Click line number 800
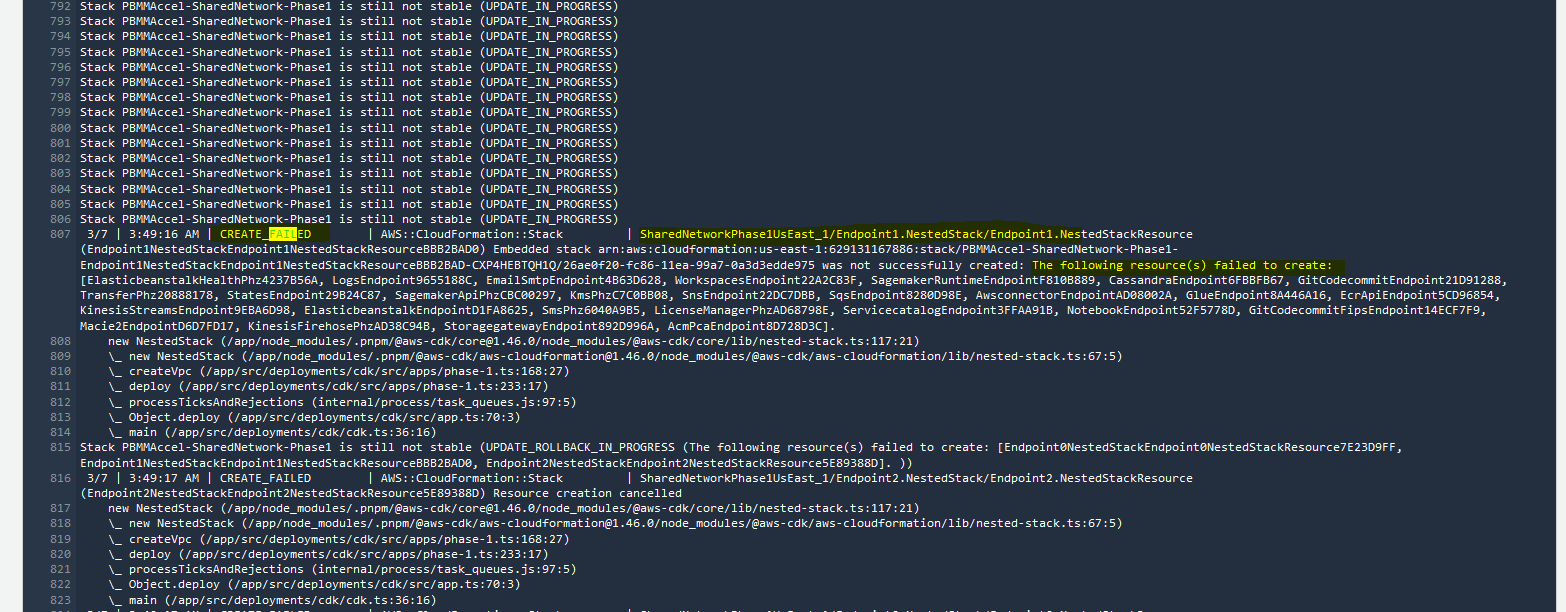1566x612 pixels. 60,128
